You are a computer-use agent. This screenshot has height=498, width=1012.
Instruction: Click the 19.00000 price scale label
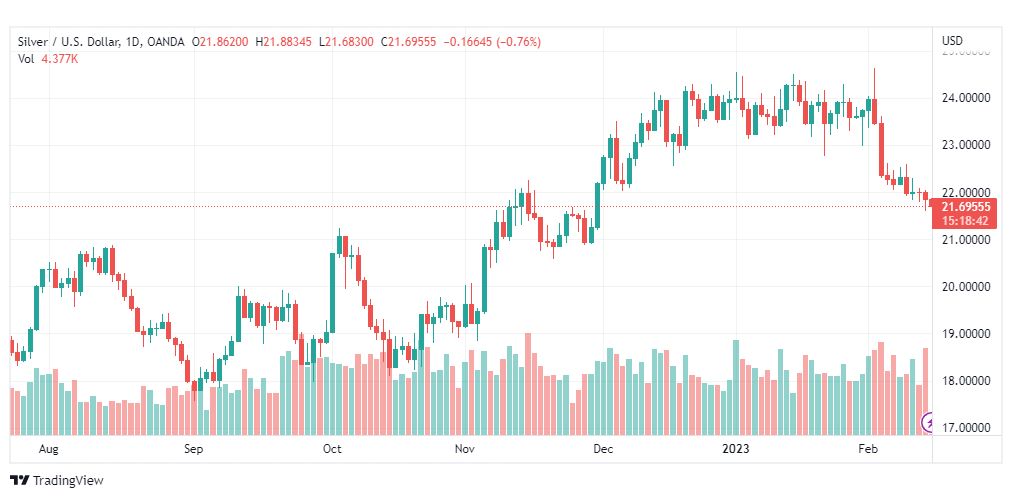965,334
